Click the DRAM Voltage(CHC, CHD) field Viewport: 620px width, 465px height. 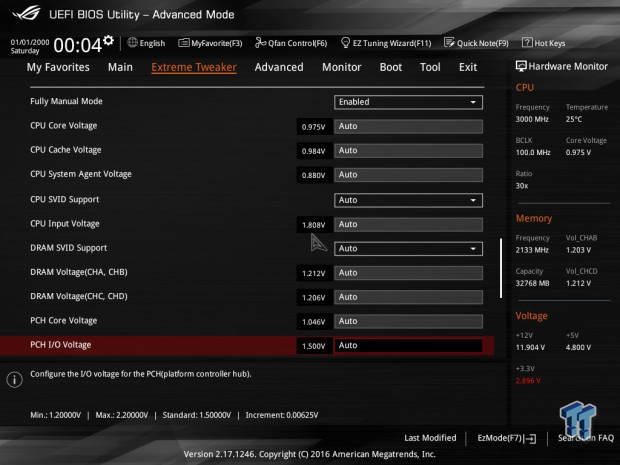click(x=408, y=297)
